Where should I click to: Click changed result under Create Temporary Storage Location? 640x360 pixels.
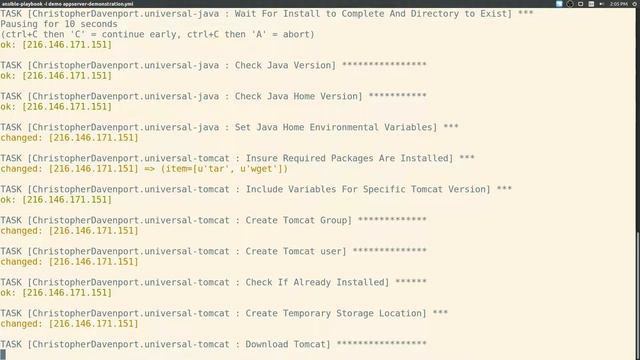pos(69,324)
